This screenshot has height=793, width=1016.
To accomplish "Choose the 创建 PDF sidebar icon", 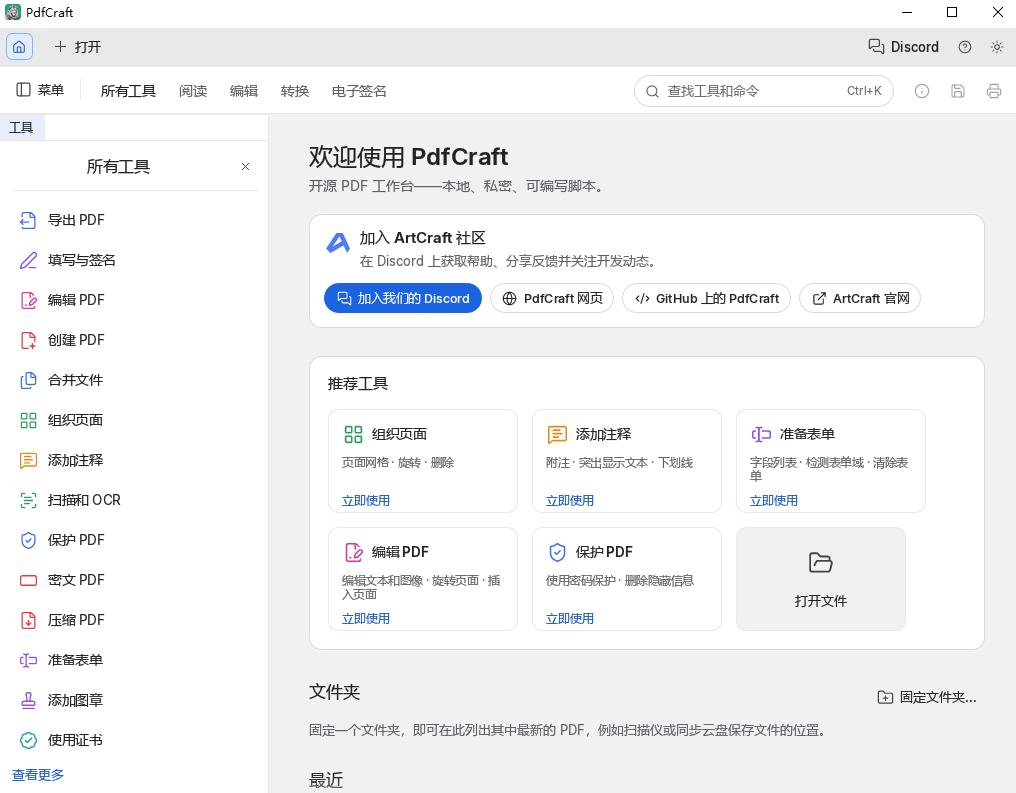I will (x=28, y=340).
